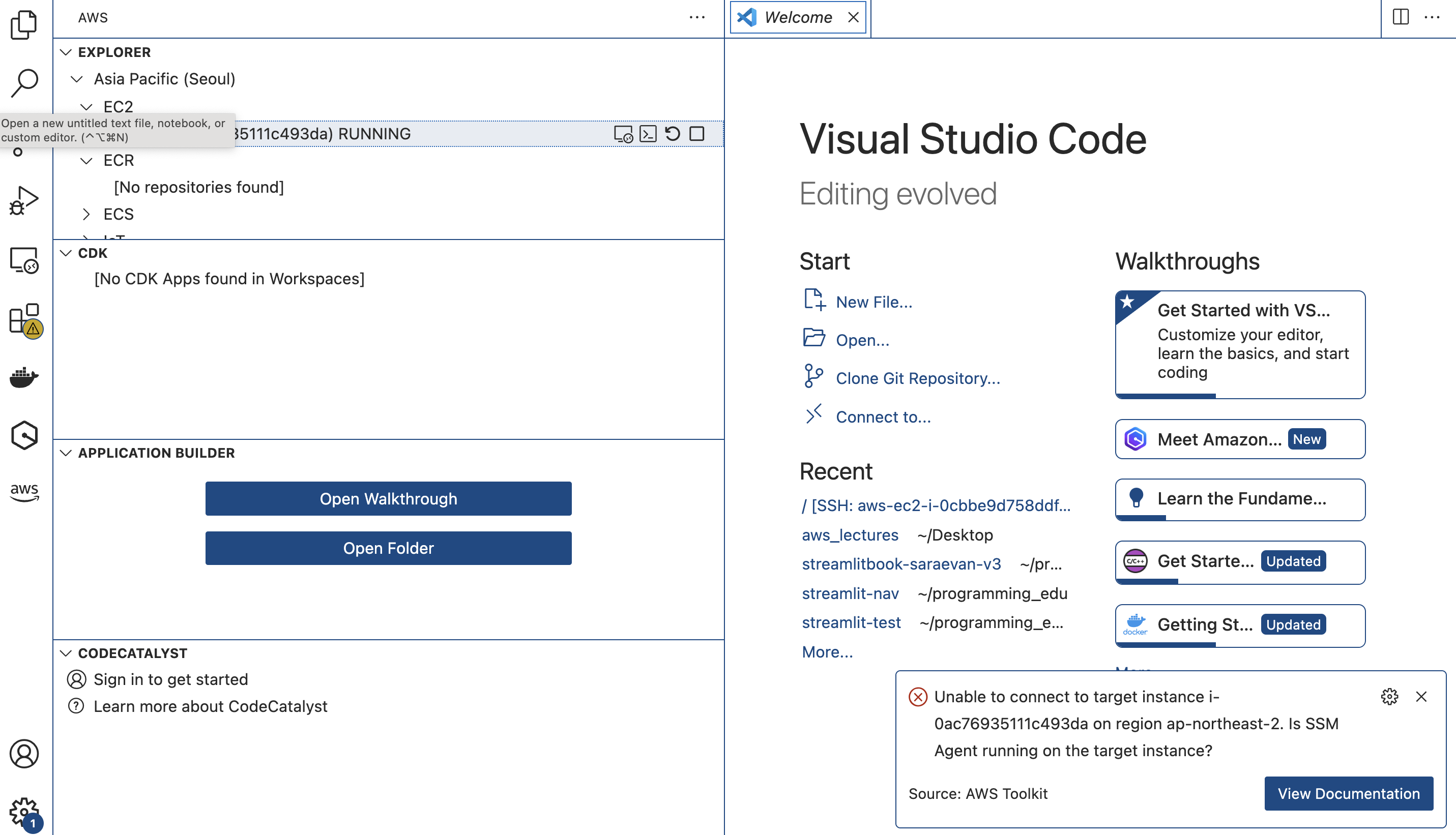Collapse the EXPLORER section

(66, 52)
